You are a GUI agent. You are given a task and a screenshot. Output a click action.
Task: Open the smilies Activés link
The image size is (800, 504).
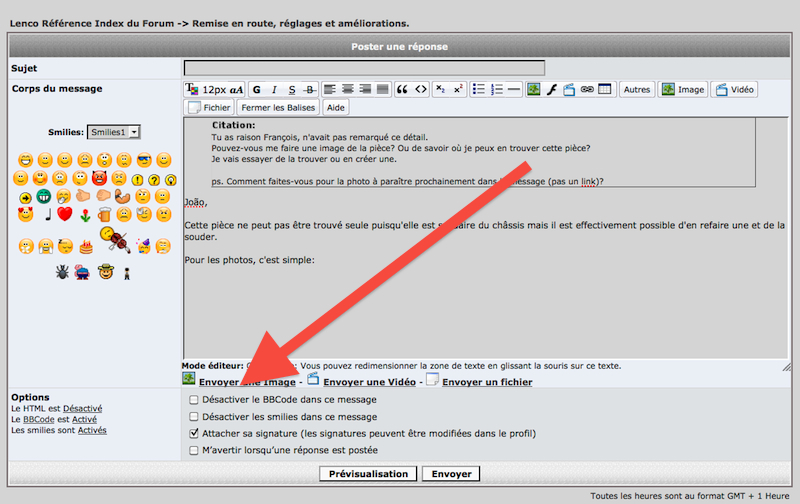coord(92,430)
